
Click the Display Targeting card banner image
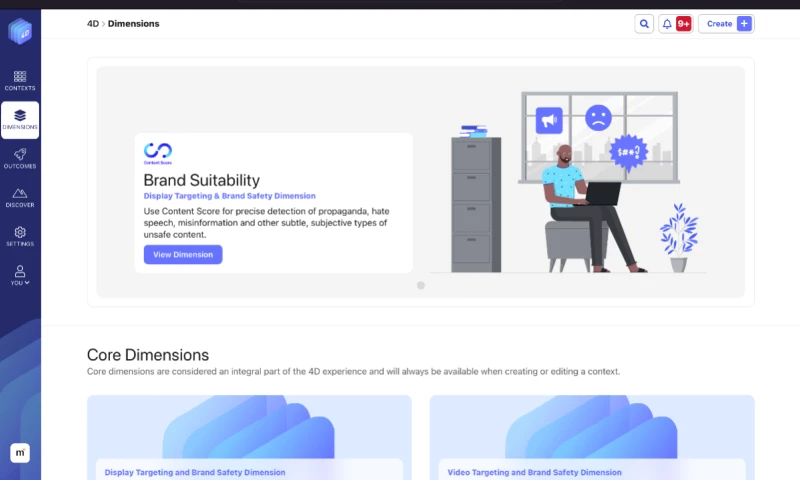(x=249, y=427)
